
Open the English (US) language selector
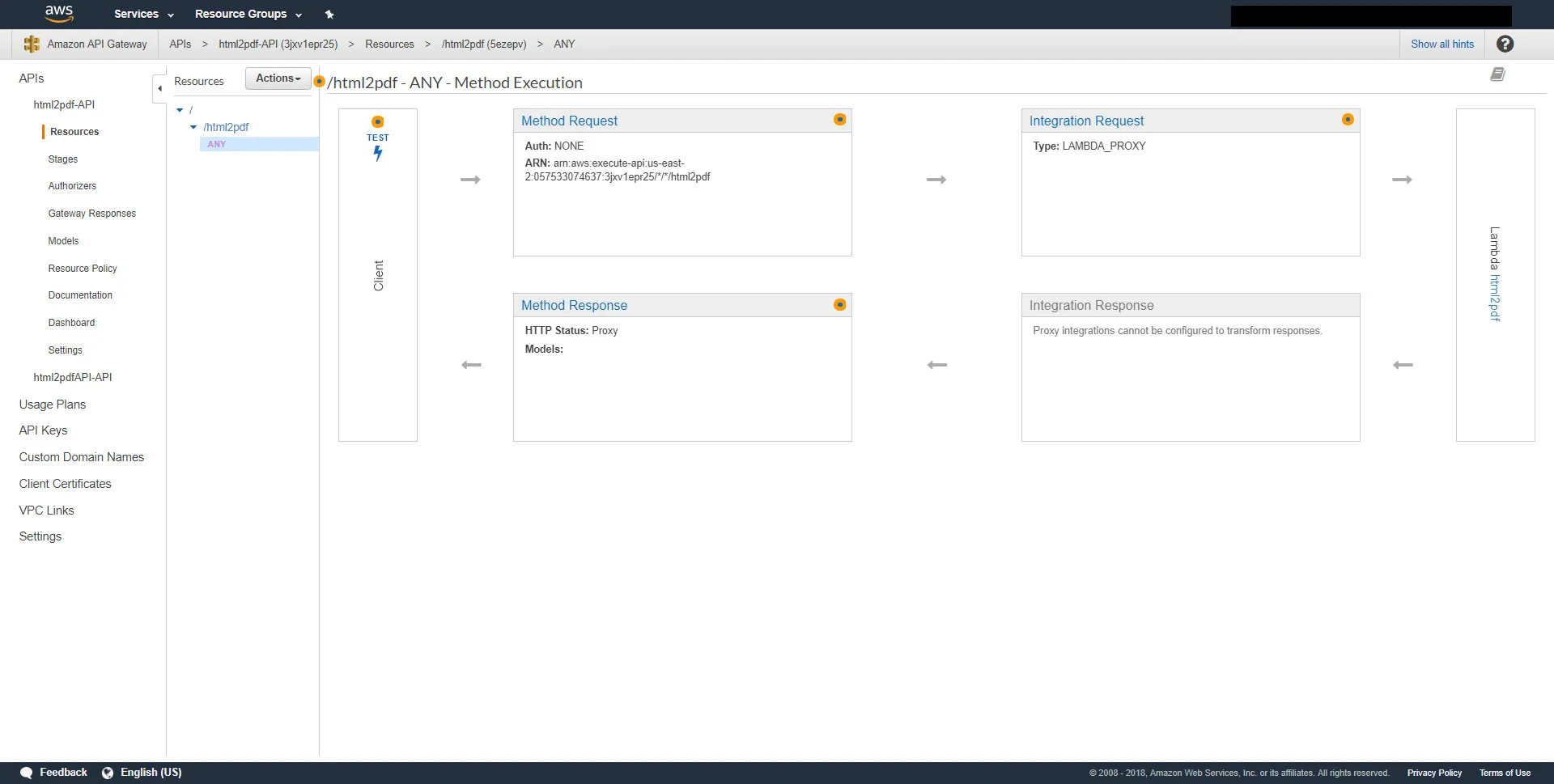click(142, 773)
